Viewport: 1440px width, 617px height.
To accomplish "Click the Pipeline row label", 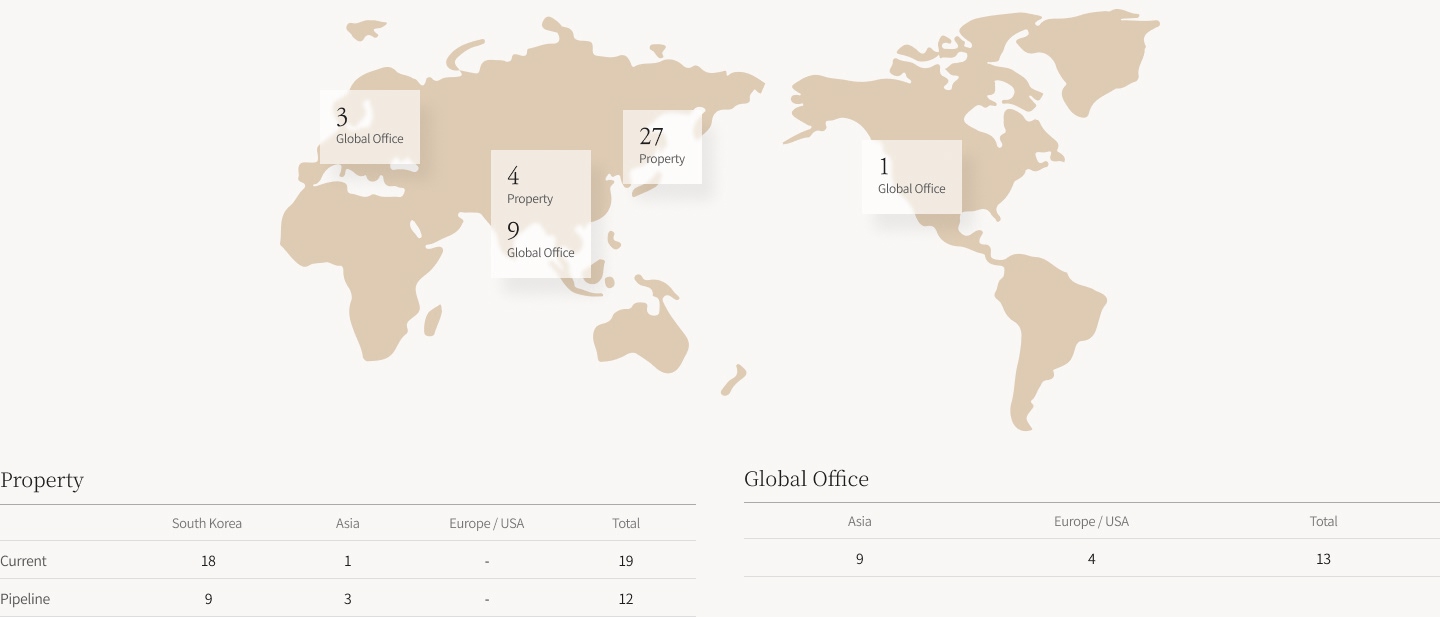I will click(x=25, y=599).
